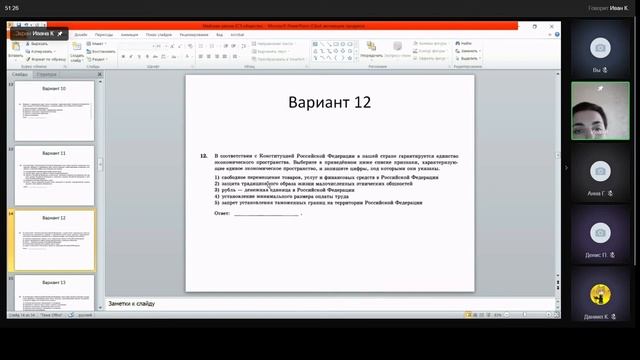The height and width of the screenshot is (360, 640).
Task: Switch to Slide Sorter view in status bar
Action: pos(475,315)
